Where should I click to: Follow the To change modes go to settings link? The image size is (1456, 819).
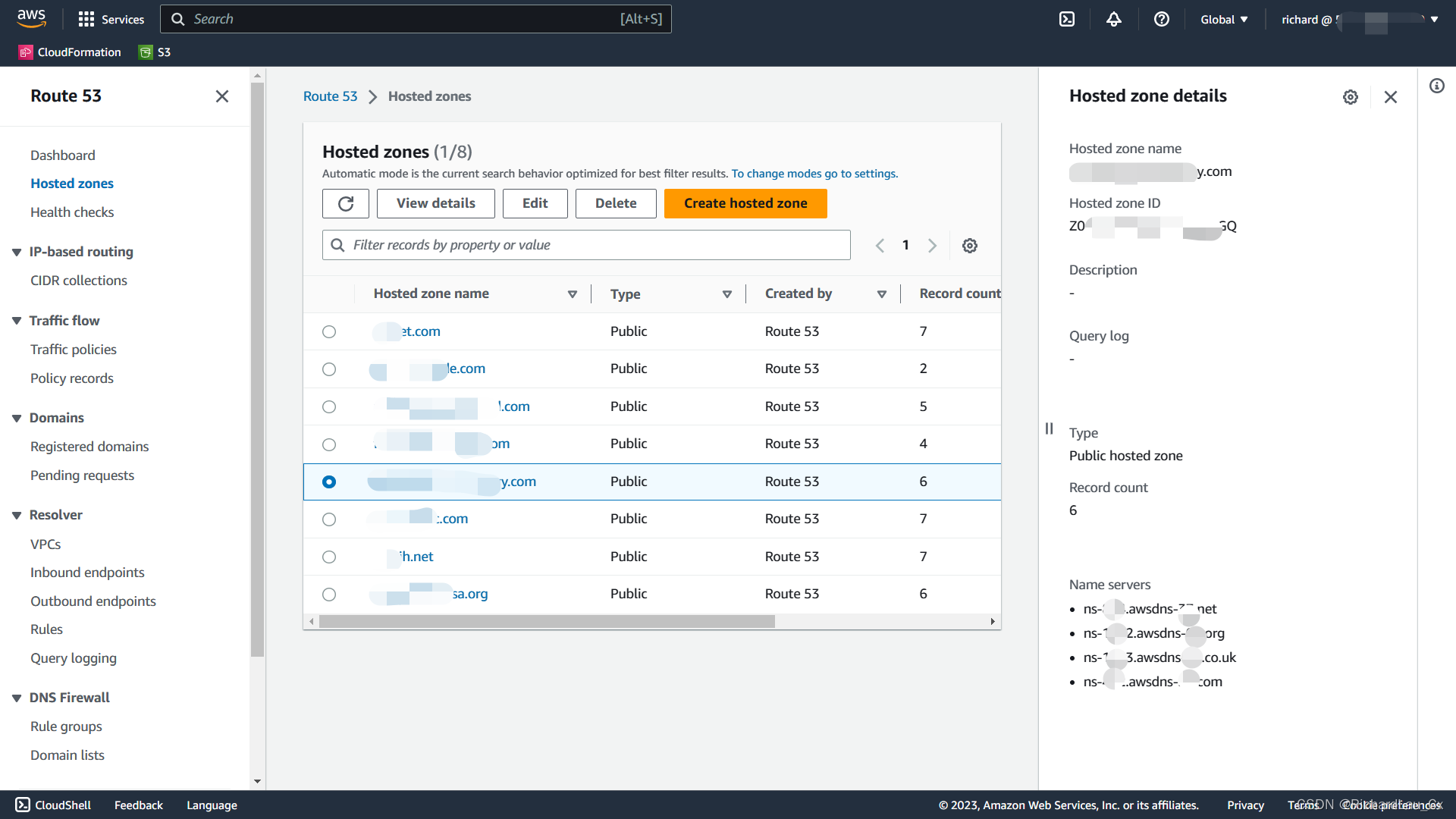(x=814, y=174)
